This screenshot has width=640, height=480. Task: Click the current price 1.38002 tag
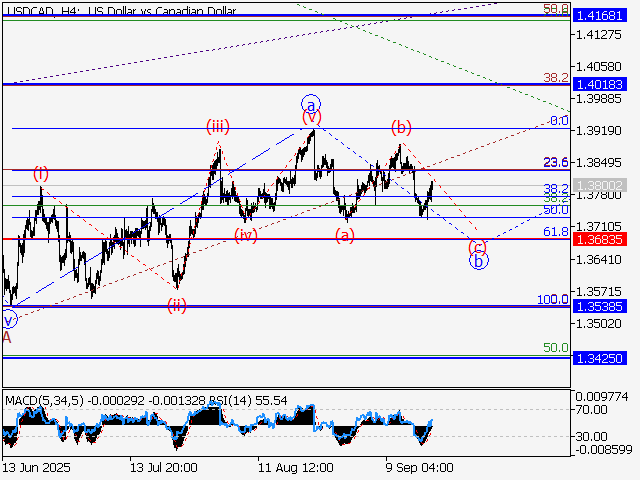coord(602,186)
